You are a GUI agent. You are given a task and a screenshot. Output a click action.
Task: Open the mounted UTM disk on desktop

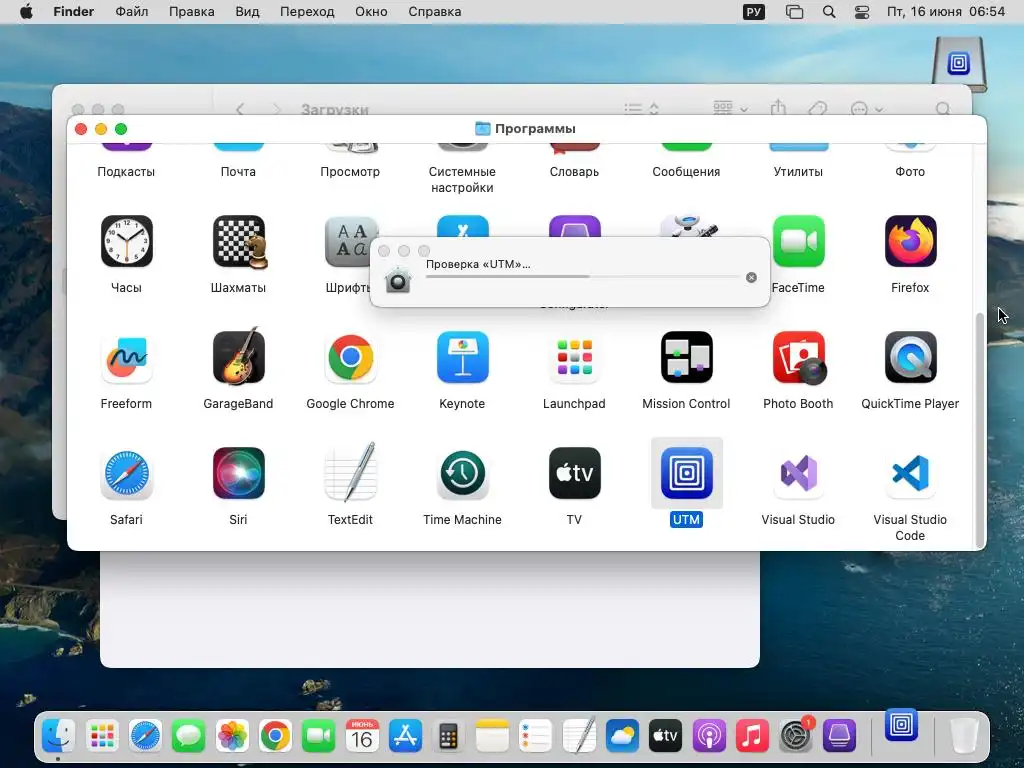point(958,63)
